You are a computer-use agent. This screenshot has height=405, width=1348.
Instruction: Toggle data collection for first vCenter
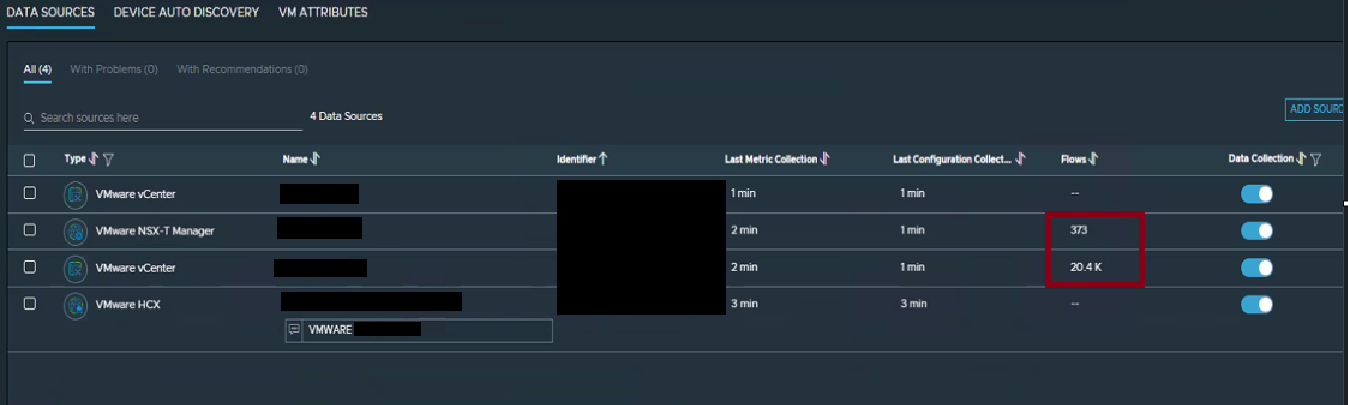[1257, 194]
